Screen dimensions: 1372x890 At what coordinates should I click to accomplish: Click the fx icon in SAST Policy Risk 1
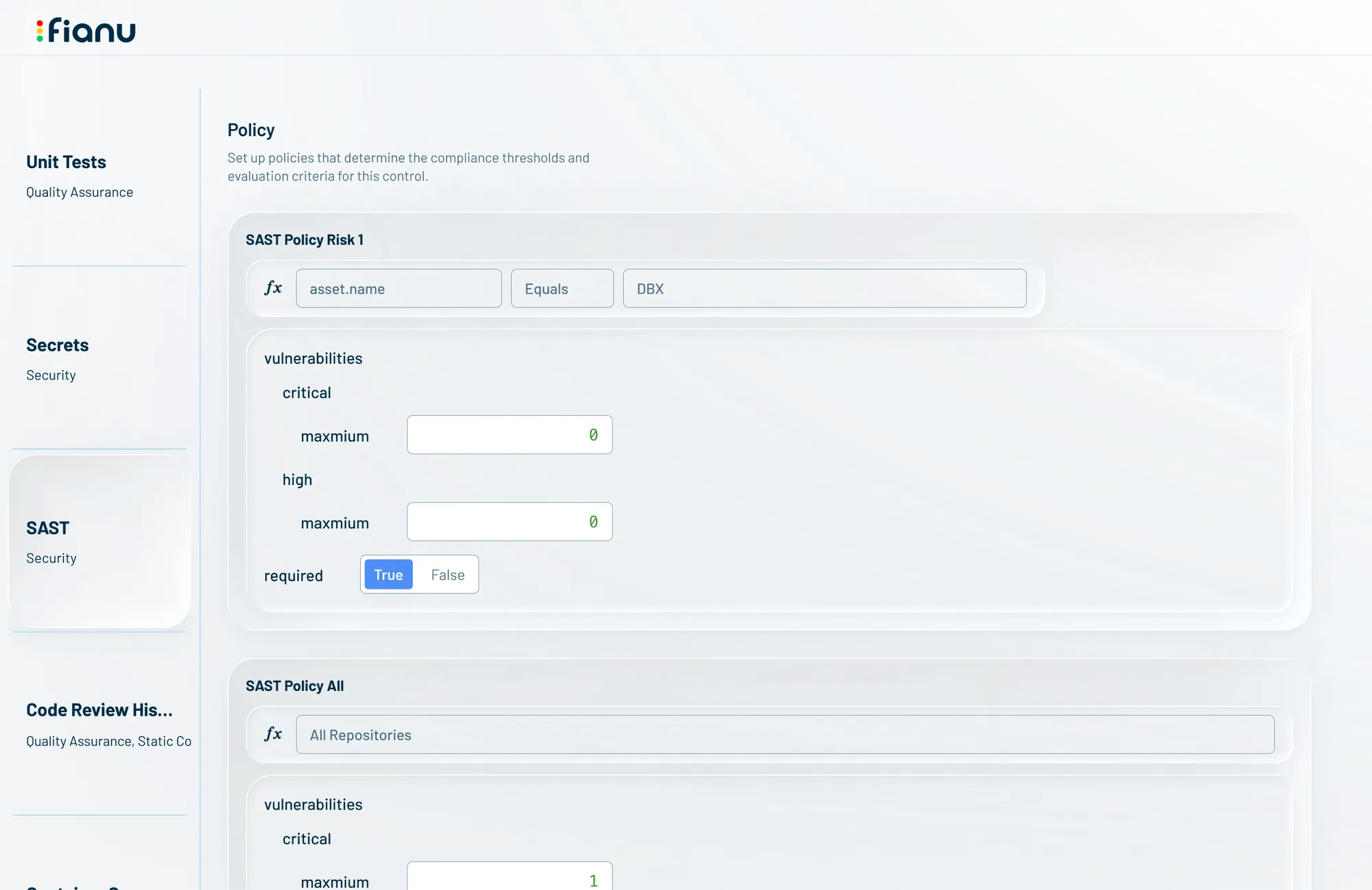[x=273, y=288]
